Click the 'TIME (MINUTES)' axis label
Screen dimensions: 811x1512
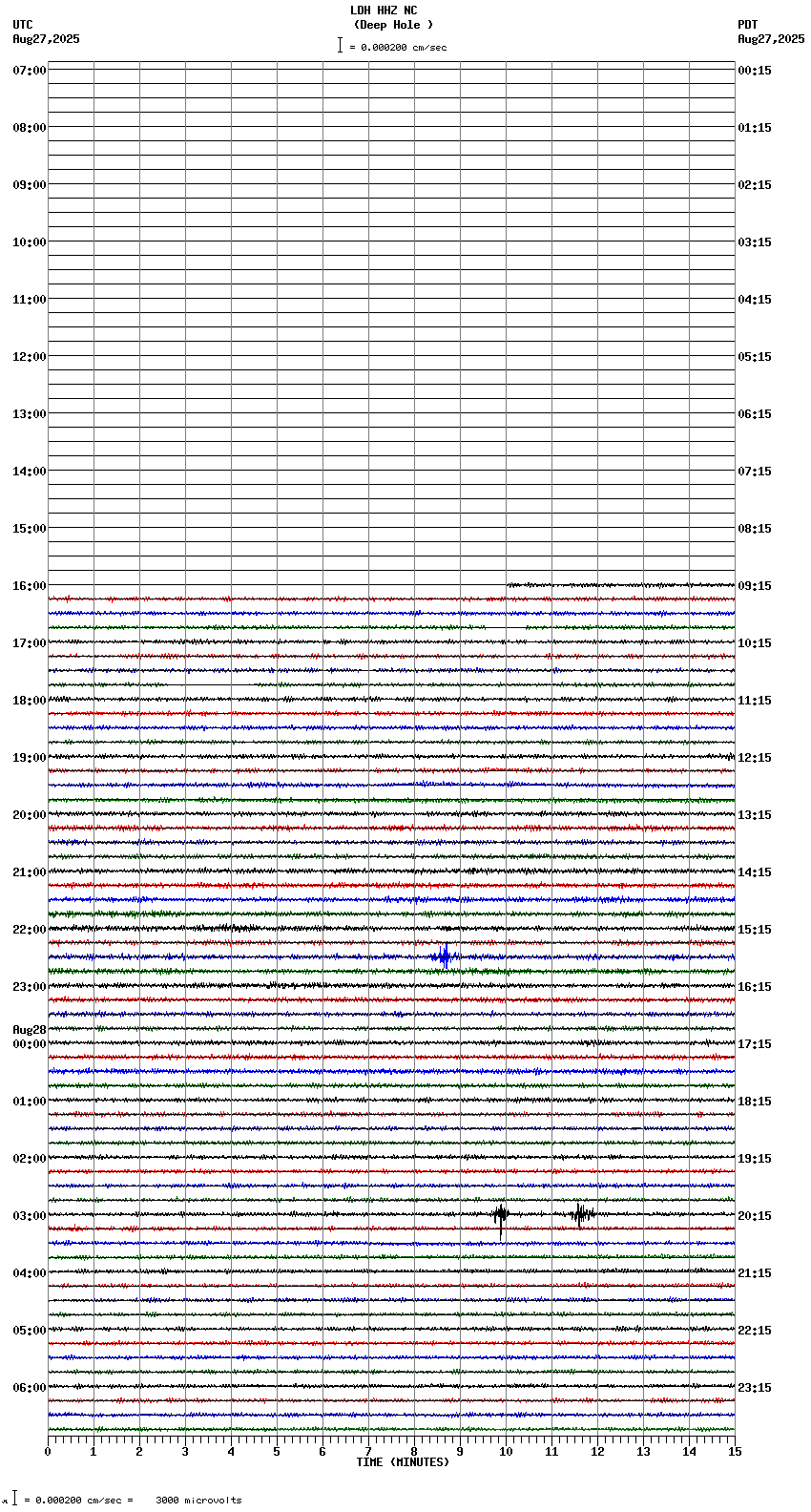403,1462
